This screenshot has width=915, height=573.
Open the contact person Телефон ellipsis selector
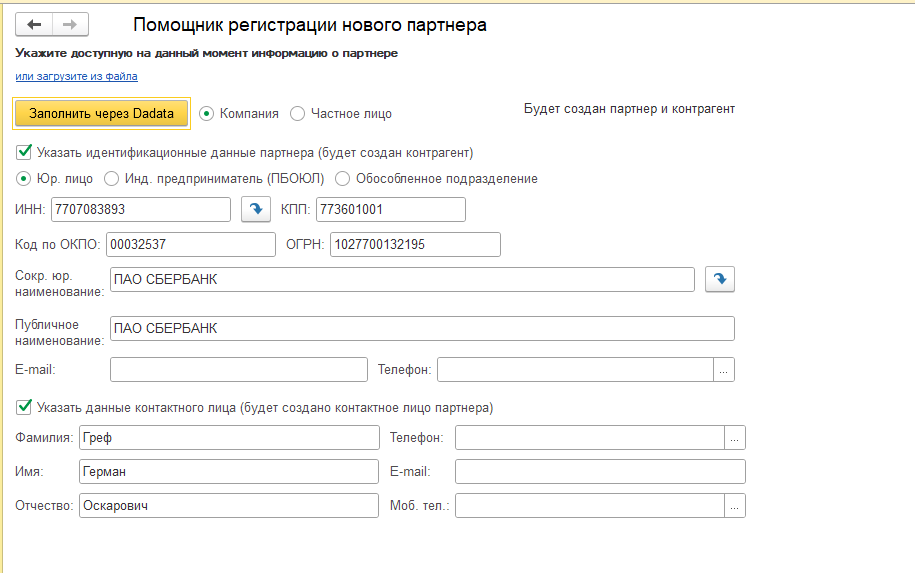[735, 438]
